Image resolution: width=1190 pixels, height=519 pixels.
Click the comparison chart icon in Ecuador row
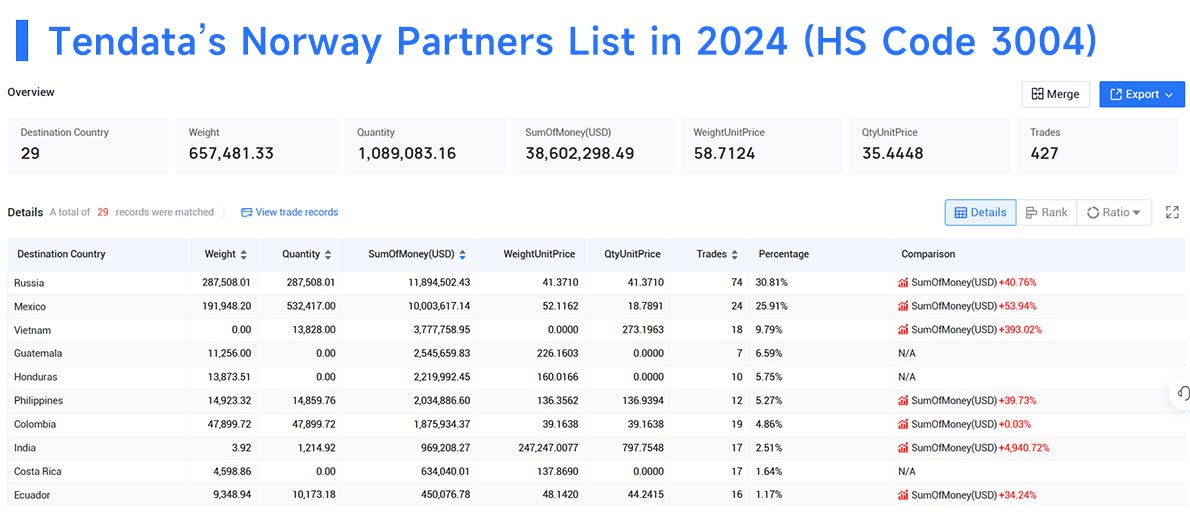pyautogui.click(x=903, y=495)
